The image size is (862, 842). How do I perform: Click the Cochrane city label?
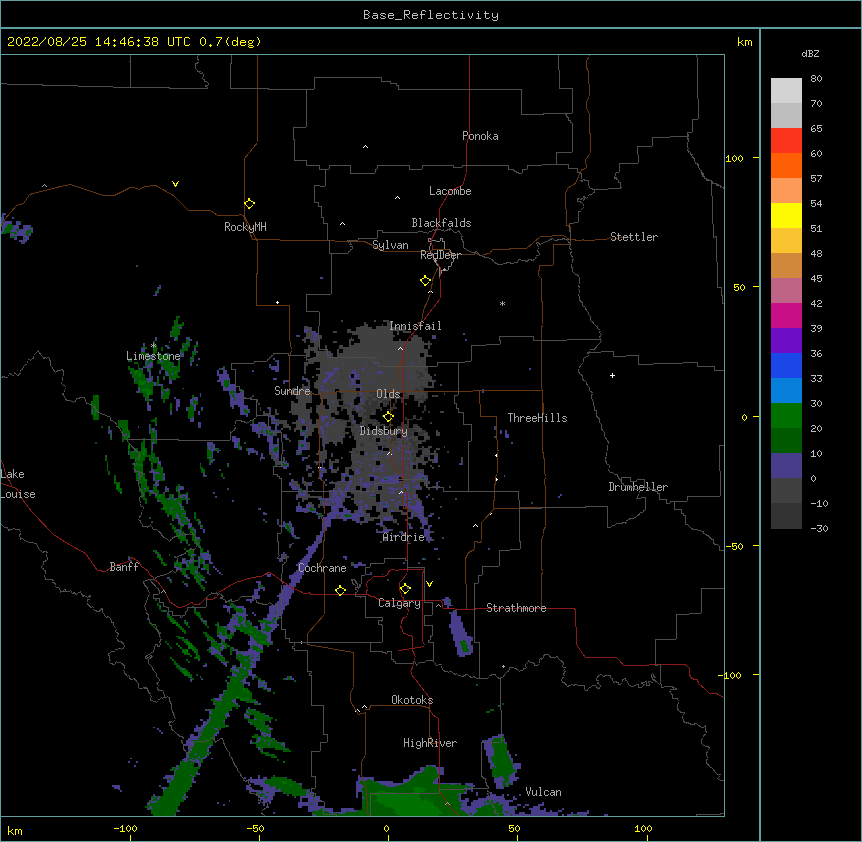pos(322,568)
